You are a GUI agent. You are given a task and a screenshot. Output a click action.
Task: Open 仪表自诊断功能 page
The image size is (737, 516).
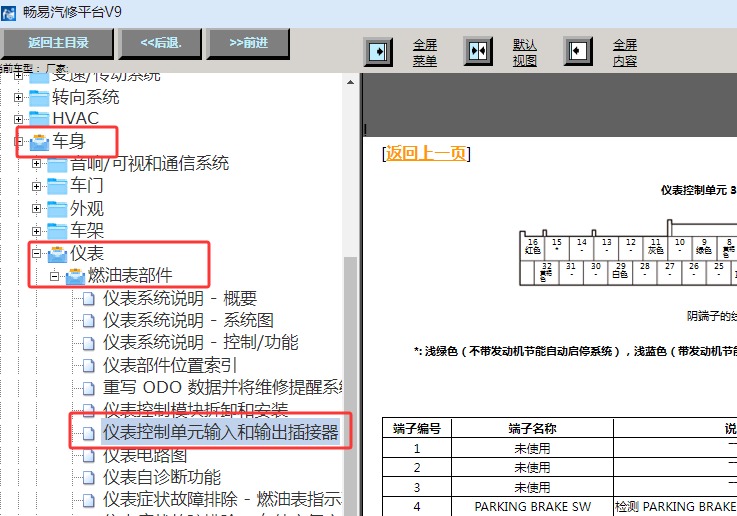click(162, 477)
